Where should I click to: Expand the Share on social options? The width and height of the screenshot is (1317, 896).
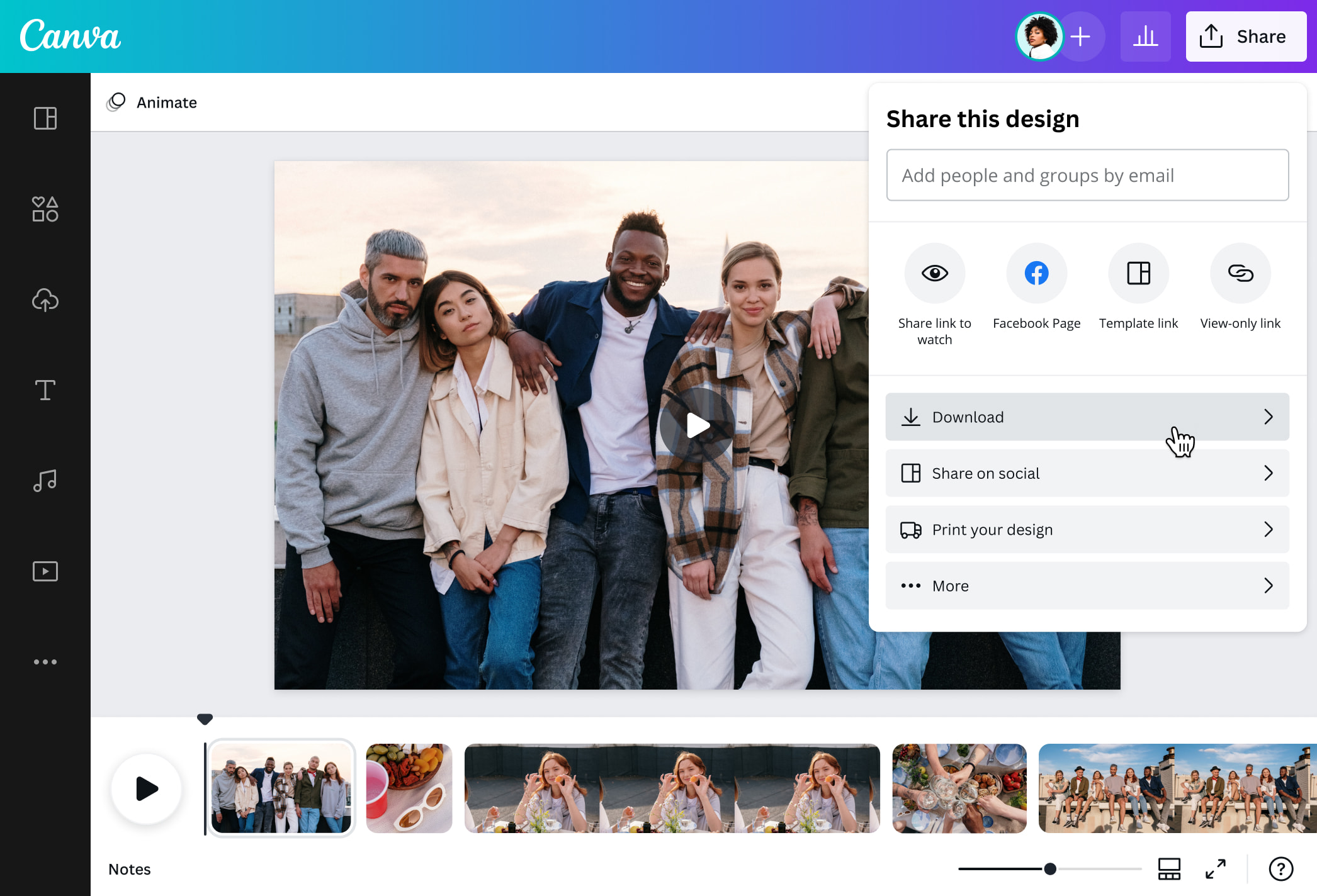1087,473
